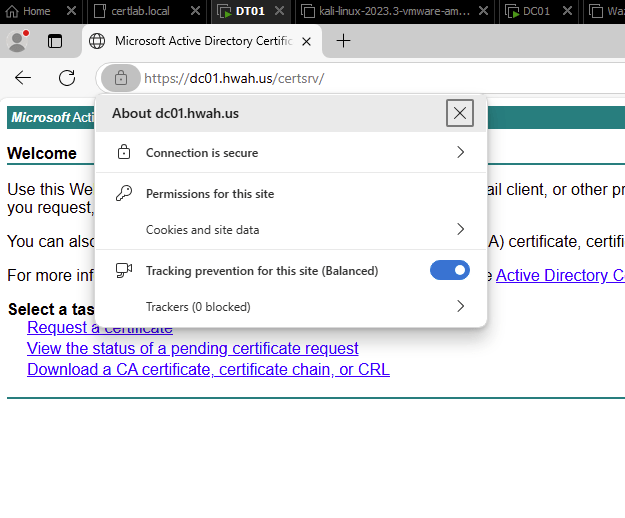Open the Edge profile avatar icon
625x518 pixels.
tap(17, 41)
